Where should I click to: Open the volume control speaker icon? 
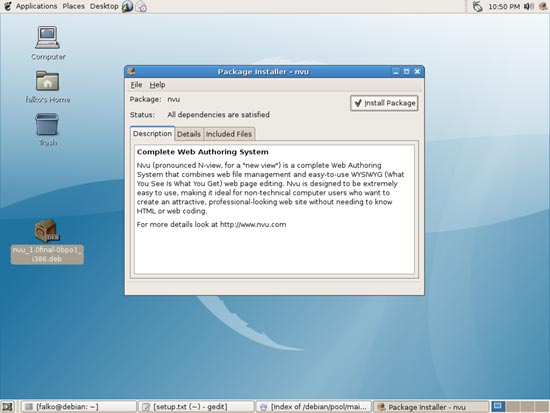tap(528, 6)
